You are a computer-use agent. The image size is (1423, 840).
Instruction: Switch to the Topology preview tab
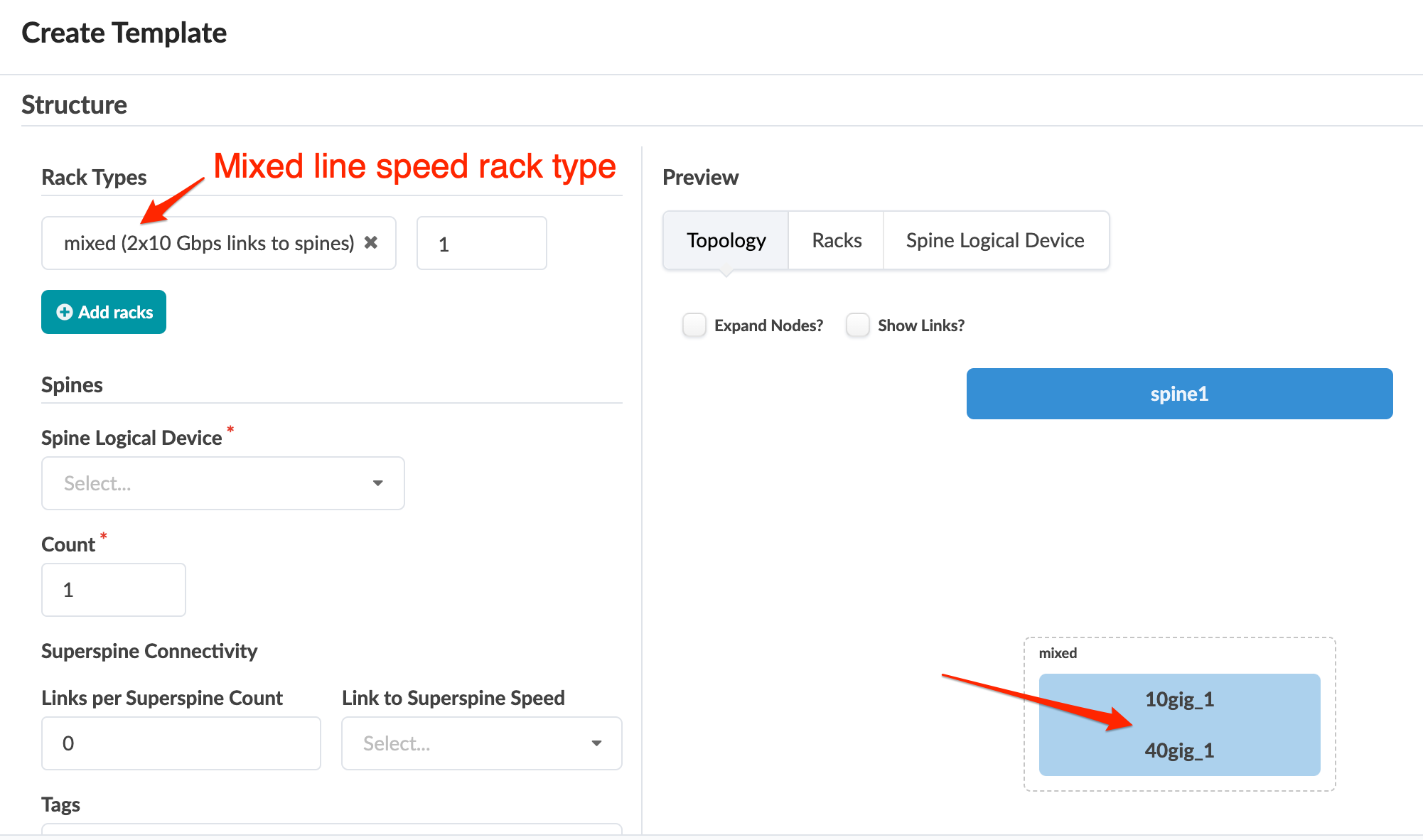pos(726,240)
